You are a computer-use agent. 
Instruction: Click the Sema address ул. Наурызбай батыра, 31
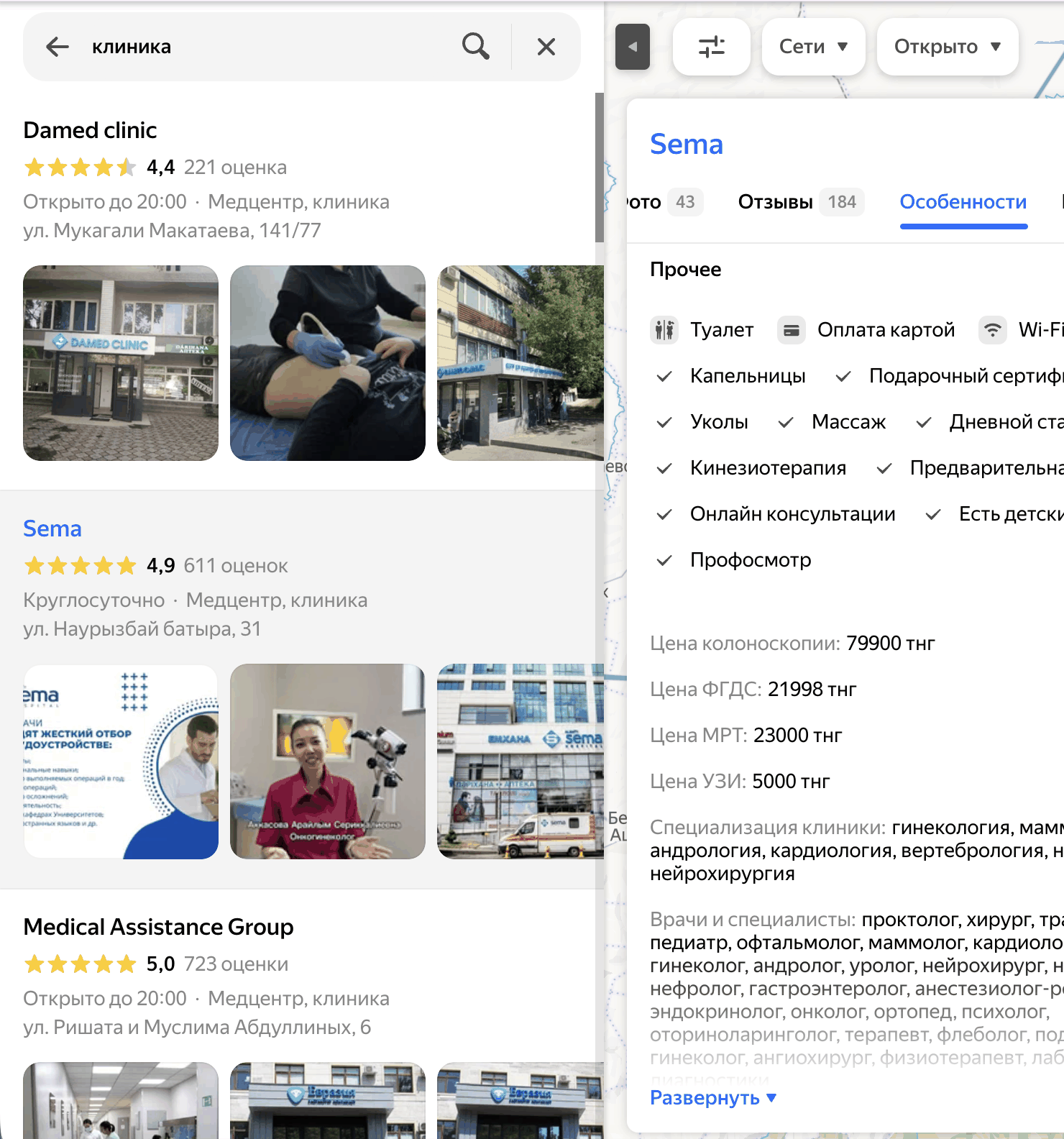coord(142,629)
